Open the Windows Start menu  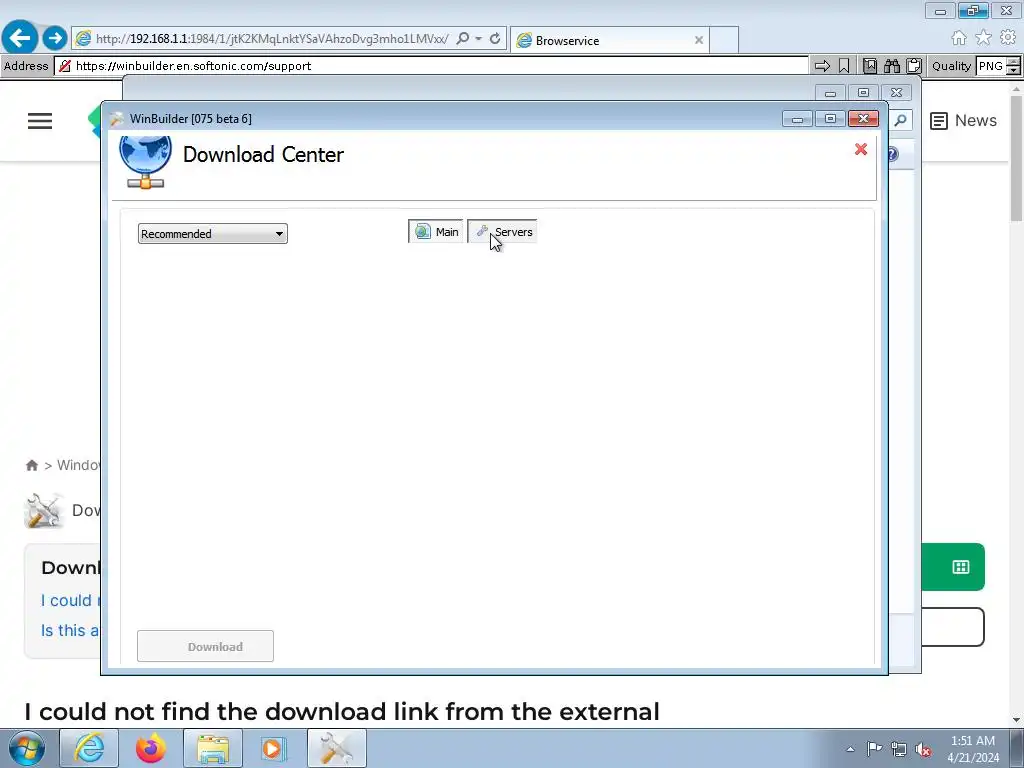27,748
